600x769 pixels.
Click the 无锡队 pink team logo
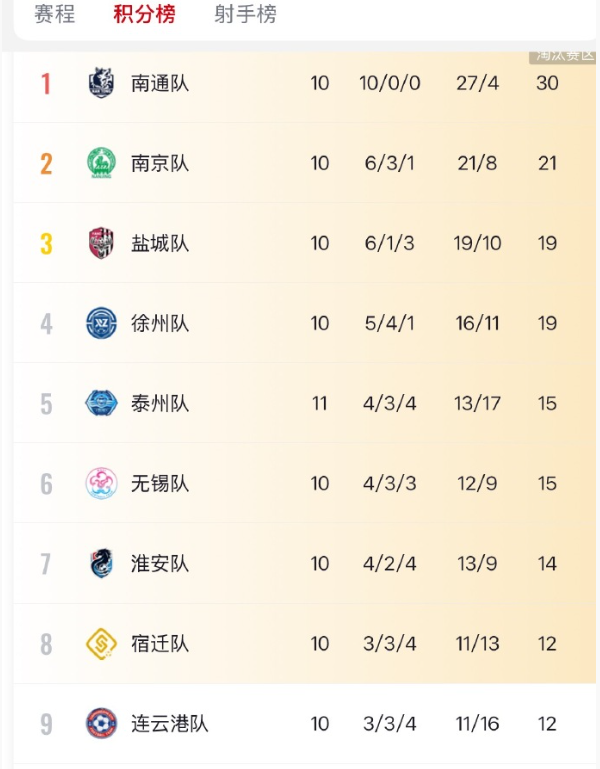tap(101, 483)
